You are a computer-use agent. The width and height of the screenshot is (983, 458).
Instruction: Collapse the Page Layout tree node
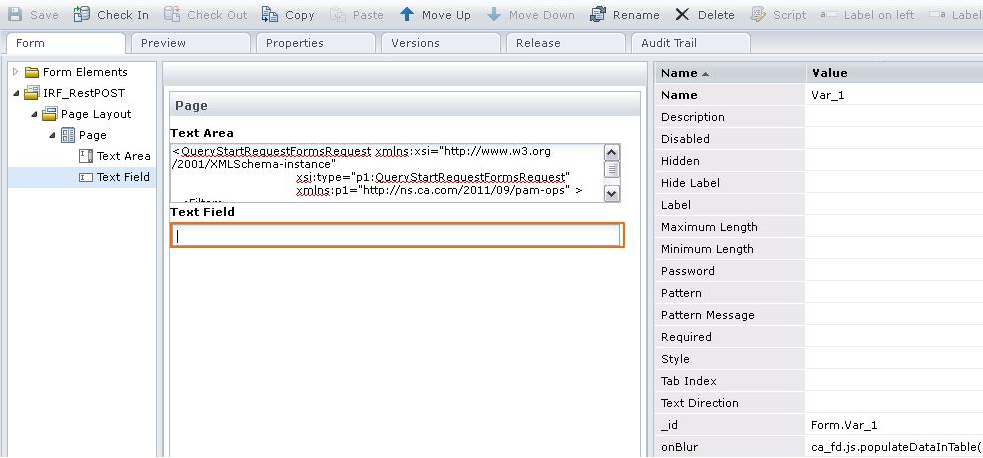(34, 114)
